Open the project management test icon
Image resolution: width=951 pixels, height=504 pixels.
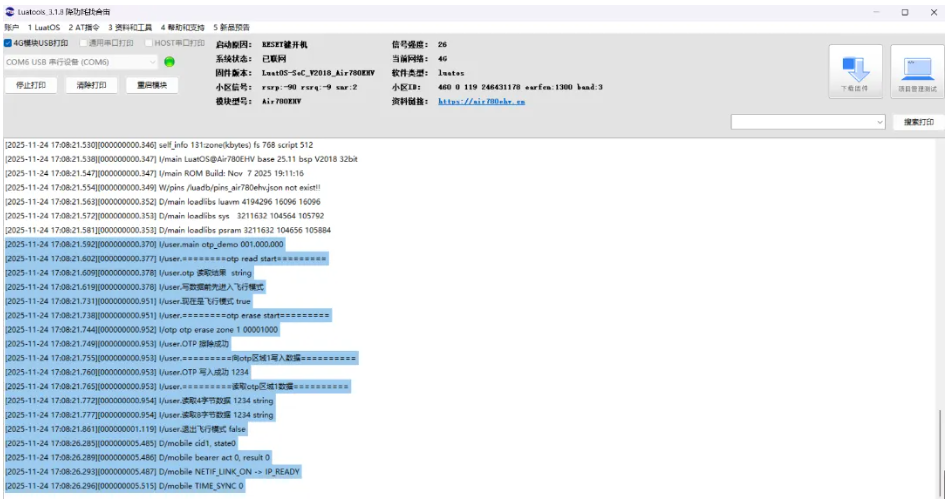917,71
